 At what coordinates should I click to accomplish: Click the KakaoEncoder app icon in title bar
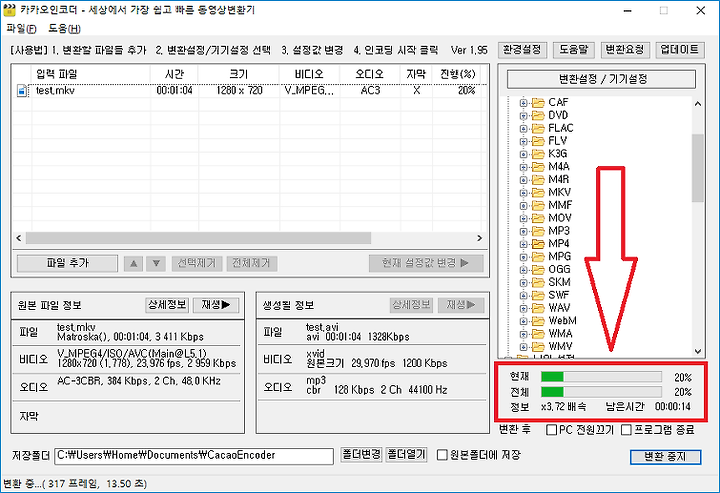pyautogui.click(x=9, y=10)
